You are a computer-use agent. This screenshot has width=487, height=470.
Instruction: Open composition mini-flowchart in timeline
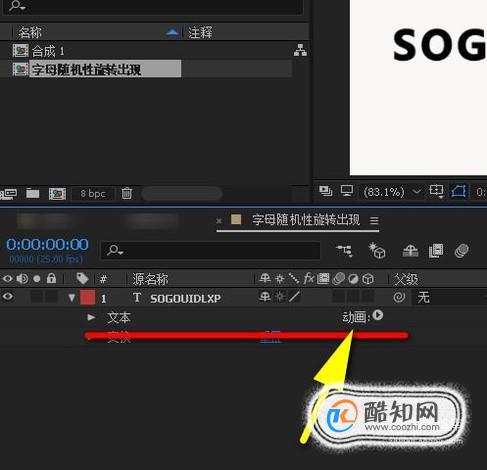pos(344,250)
